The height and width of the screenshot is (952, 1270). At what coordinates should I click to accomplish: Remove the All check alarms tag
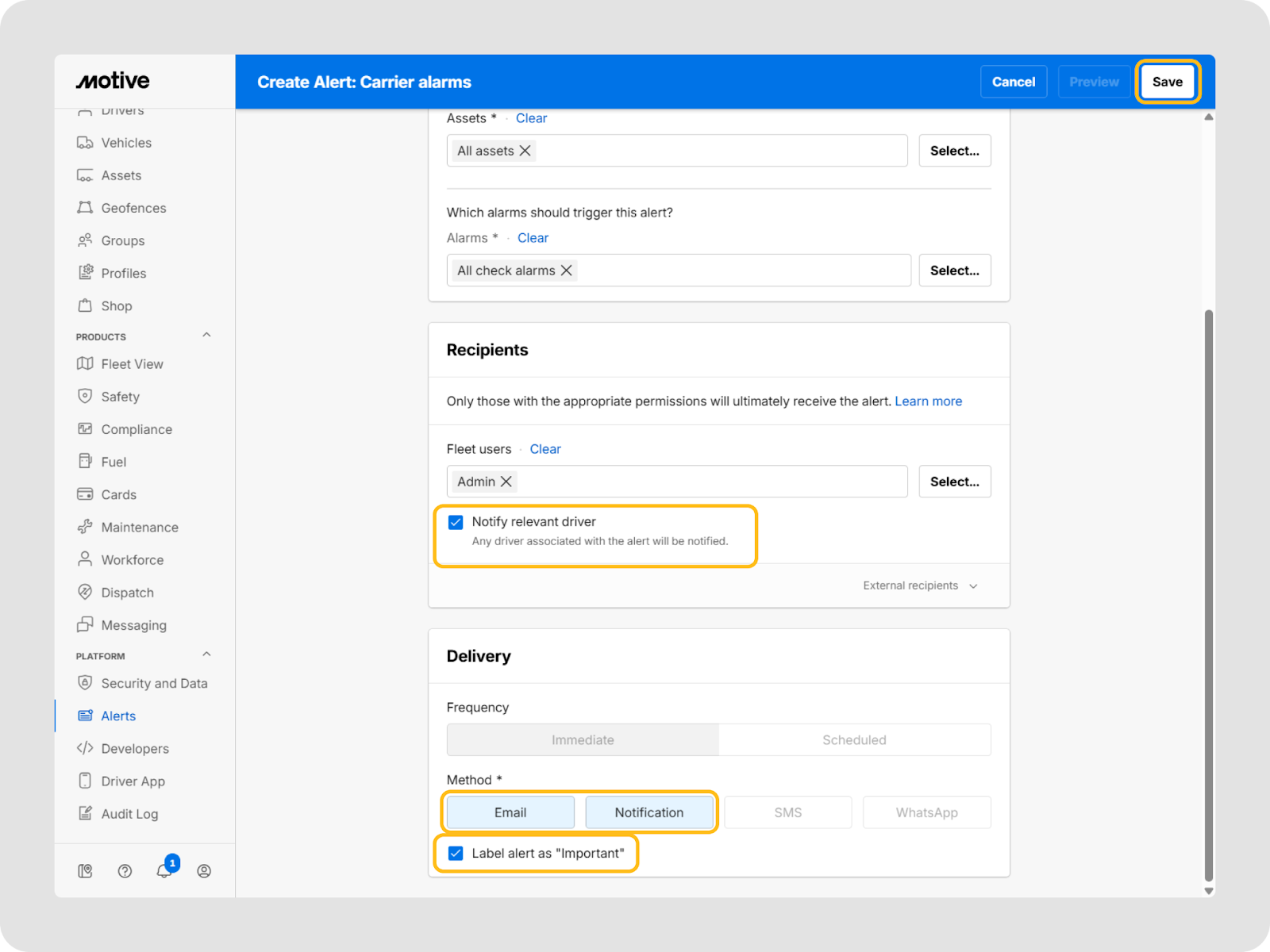click(567, 271)
